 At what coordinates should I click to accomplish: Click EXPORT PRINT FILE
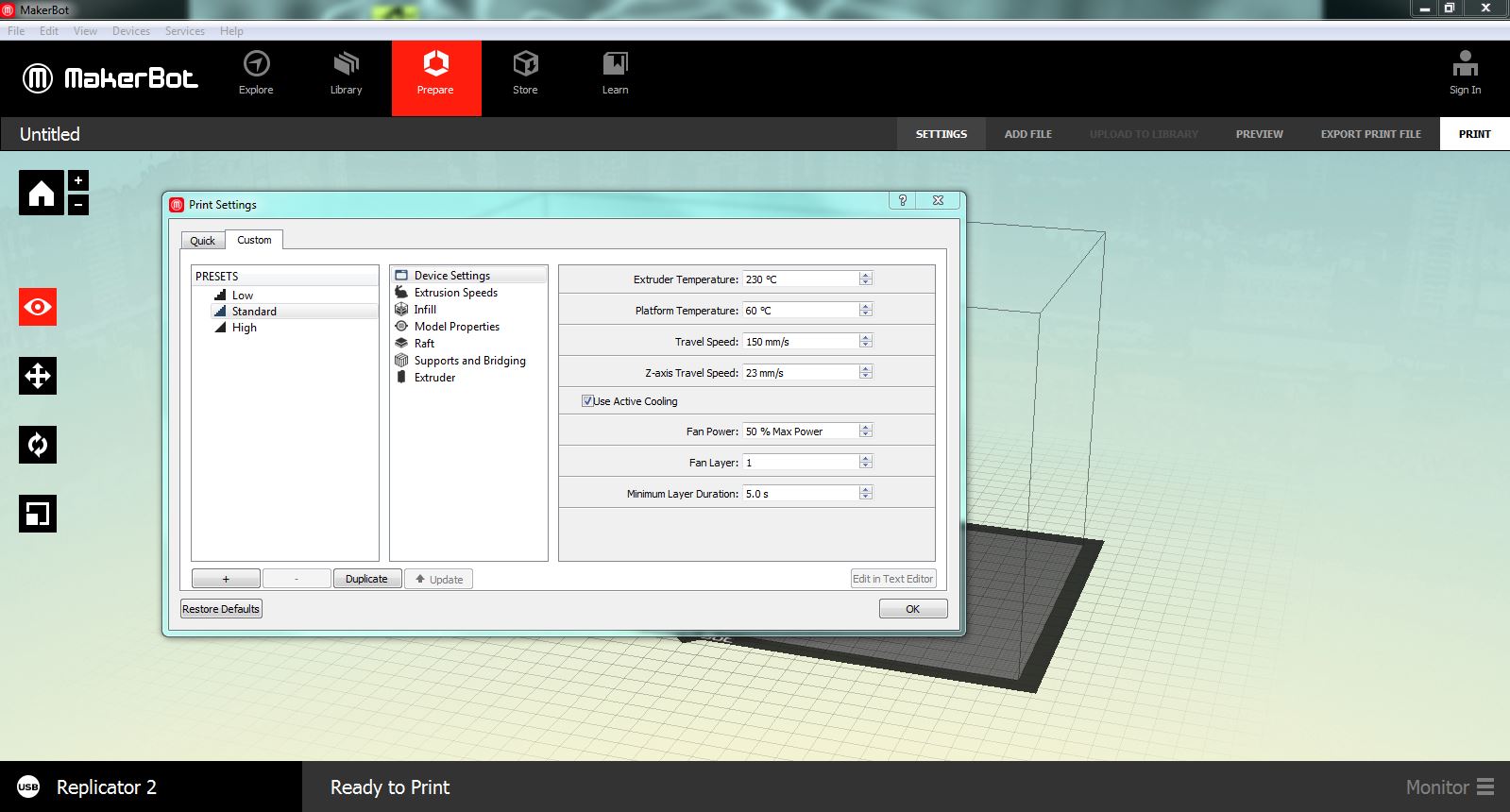tap(1371, 134)
